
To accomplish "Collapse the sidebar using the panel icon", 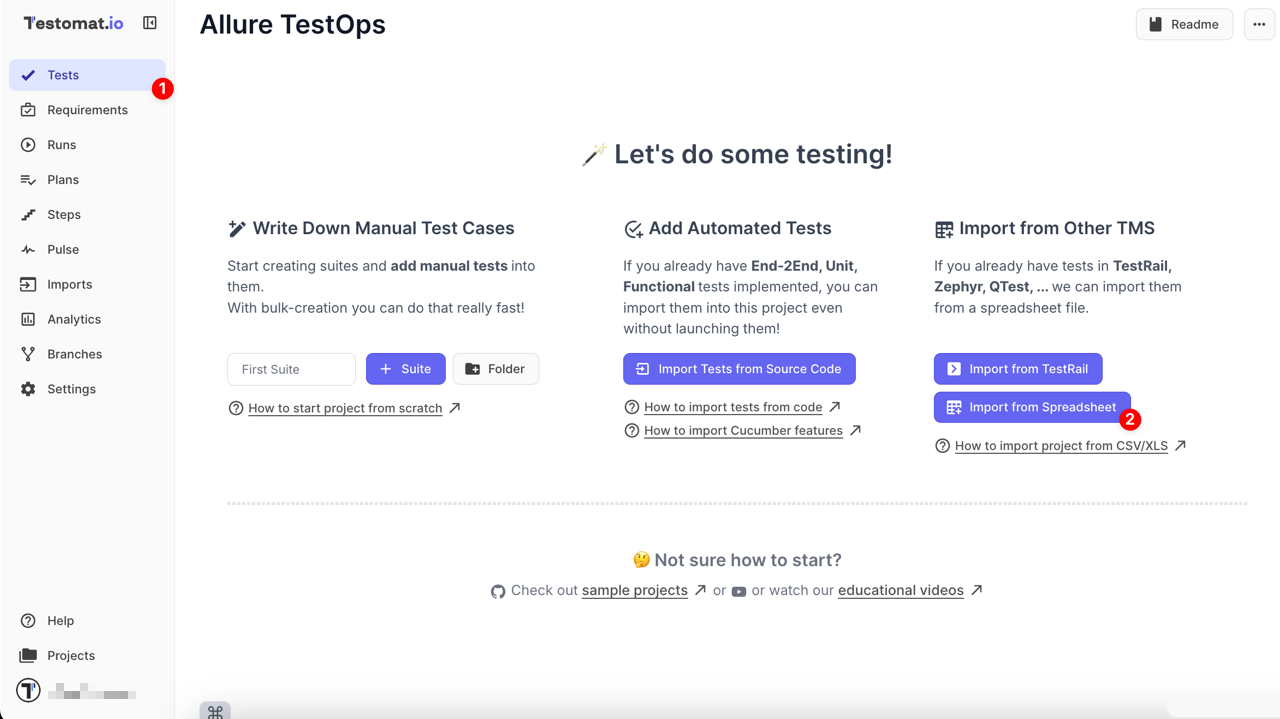I will 150,23.
